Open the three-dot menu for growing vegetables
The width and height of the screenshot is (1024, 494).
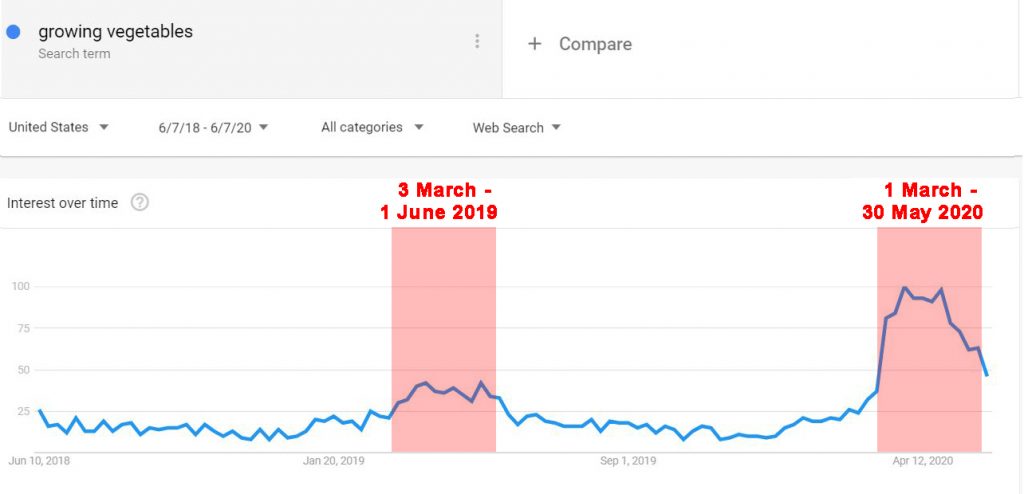point(477,42)
